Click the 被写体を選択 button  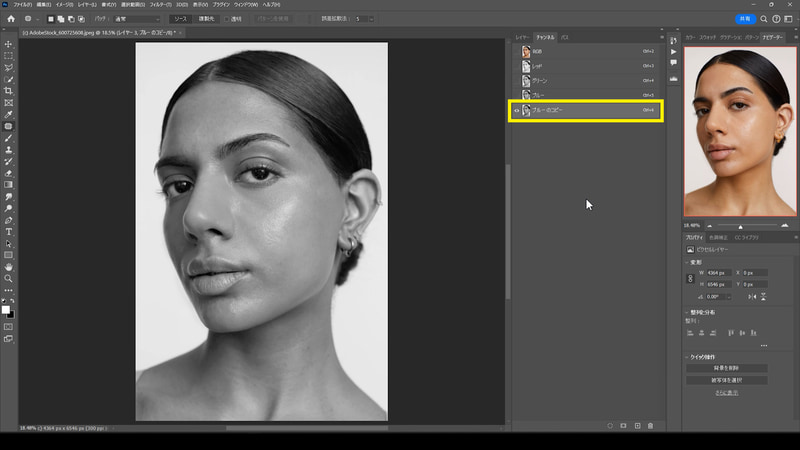(726, 380)
